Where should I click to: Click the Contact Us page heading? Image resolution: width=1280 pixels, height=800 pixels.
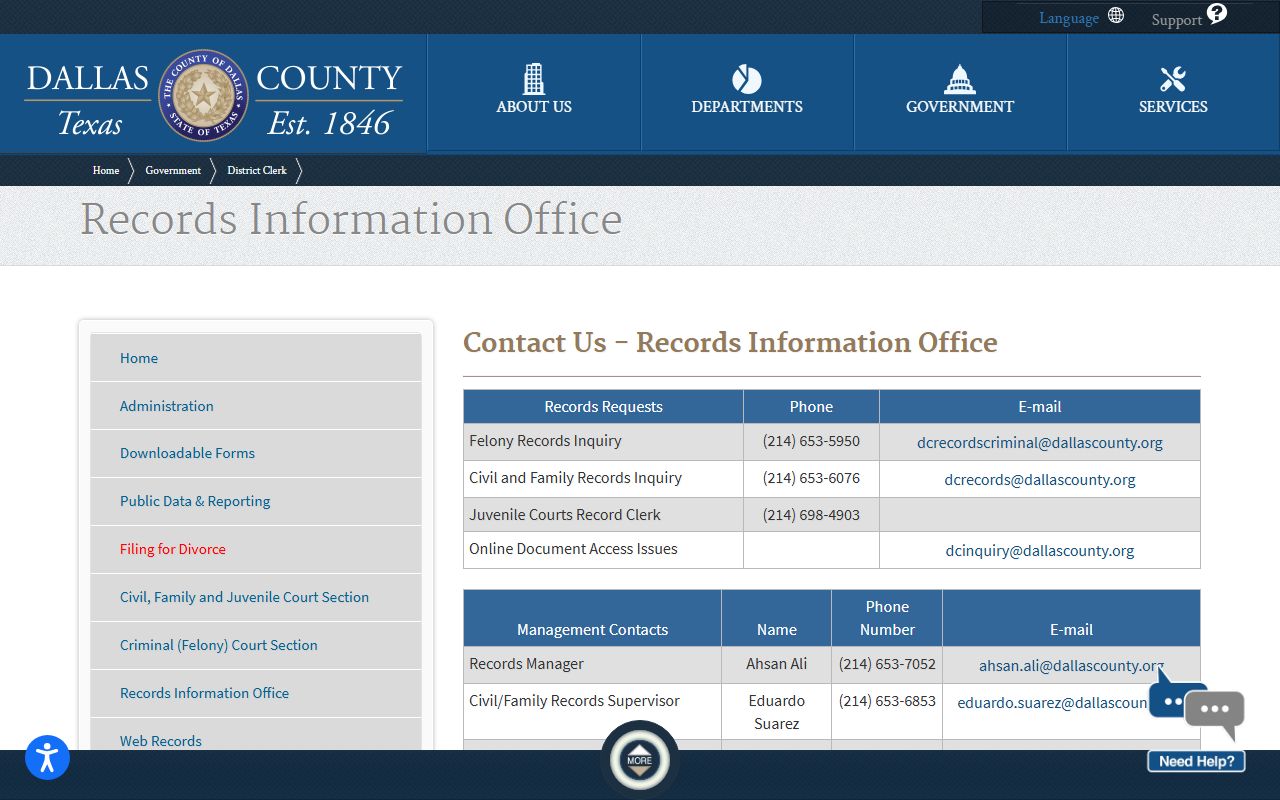[730, 342]
